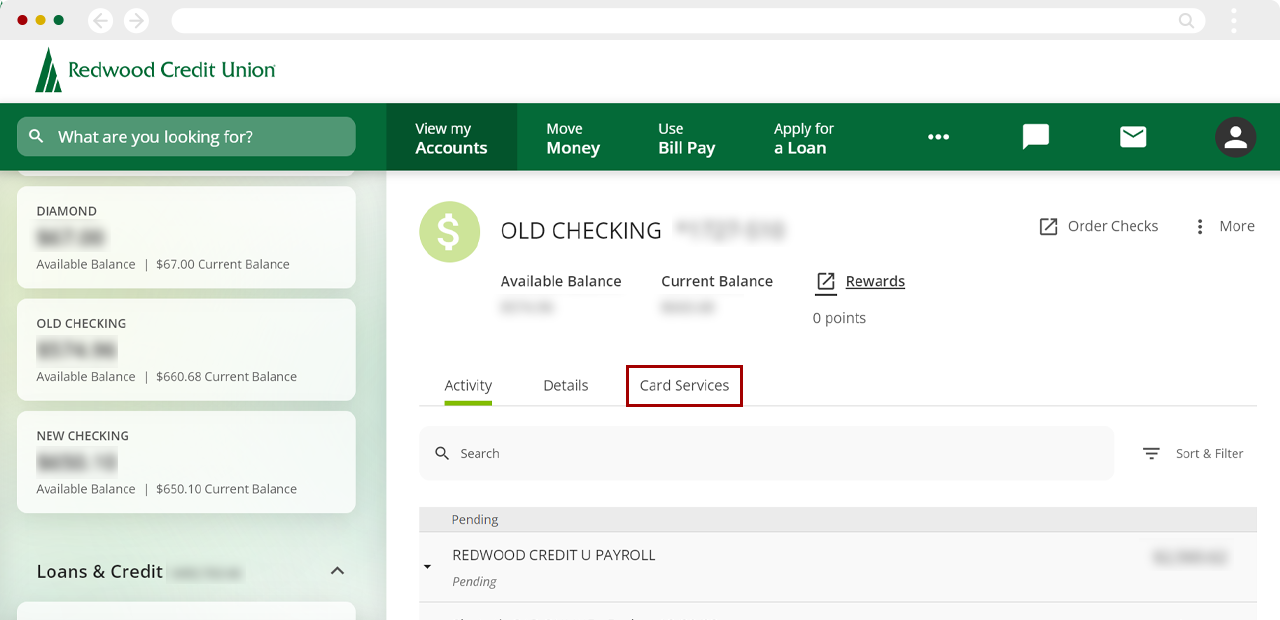The height and width of the screenshot is (620, 1280).
Task: Collapse the Loans & Credit section
Action: (x=337, y=571)
